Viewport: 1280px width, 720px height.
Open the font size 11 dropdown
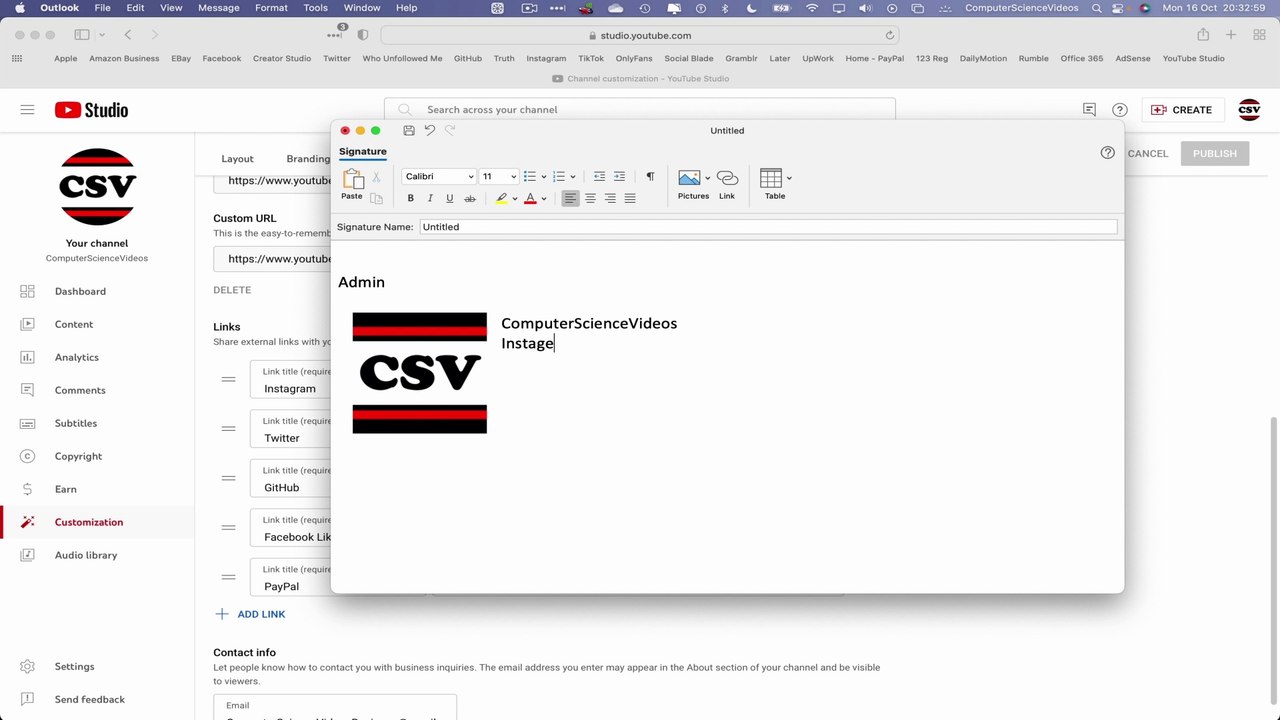point(499,176)
